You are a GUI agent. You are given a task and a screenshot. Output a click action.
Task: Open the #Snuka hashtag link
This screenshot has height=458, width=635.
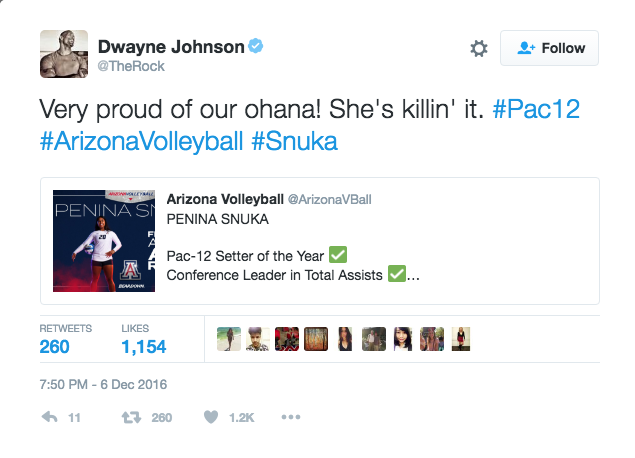pos(294,141)
